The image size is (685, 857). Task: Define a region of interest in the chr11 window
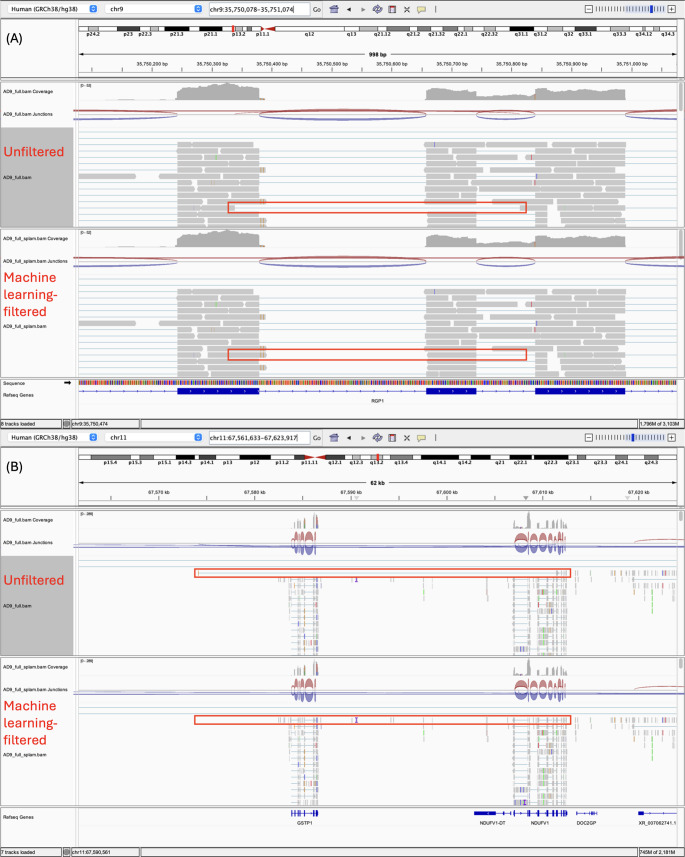[x=392, y=438]
